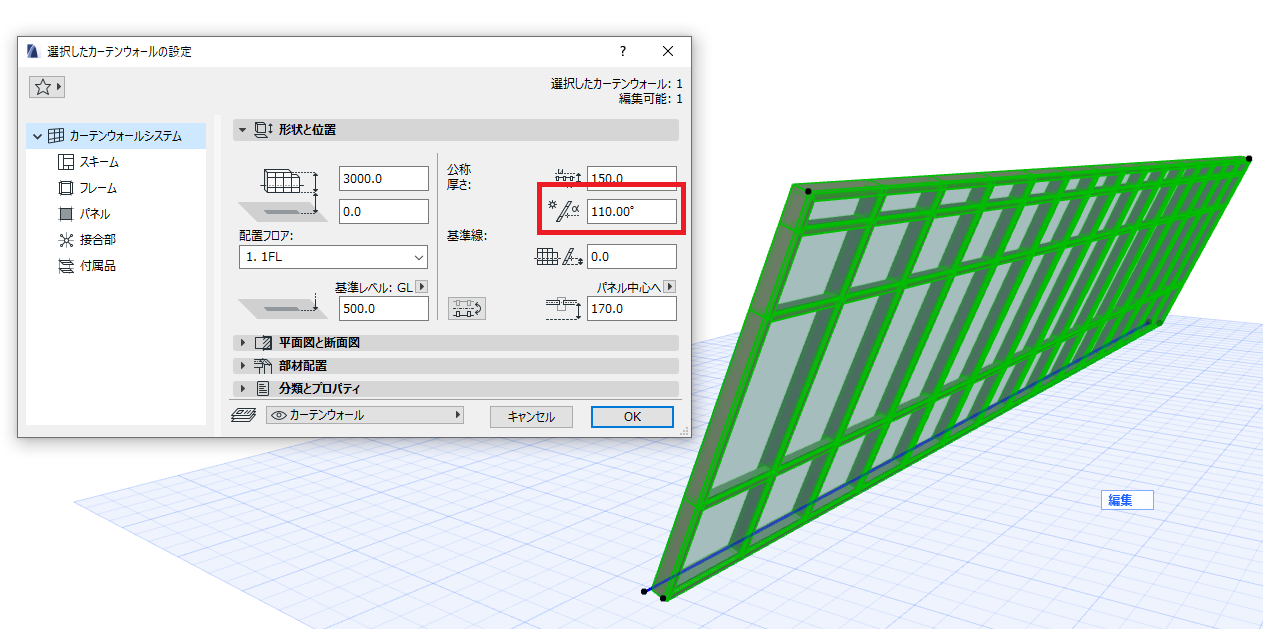The width and height of the screenshot is (1263, 629).
Task: Click the 部材配置 panel icon
Action: coord(264,365)
